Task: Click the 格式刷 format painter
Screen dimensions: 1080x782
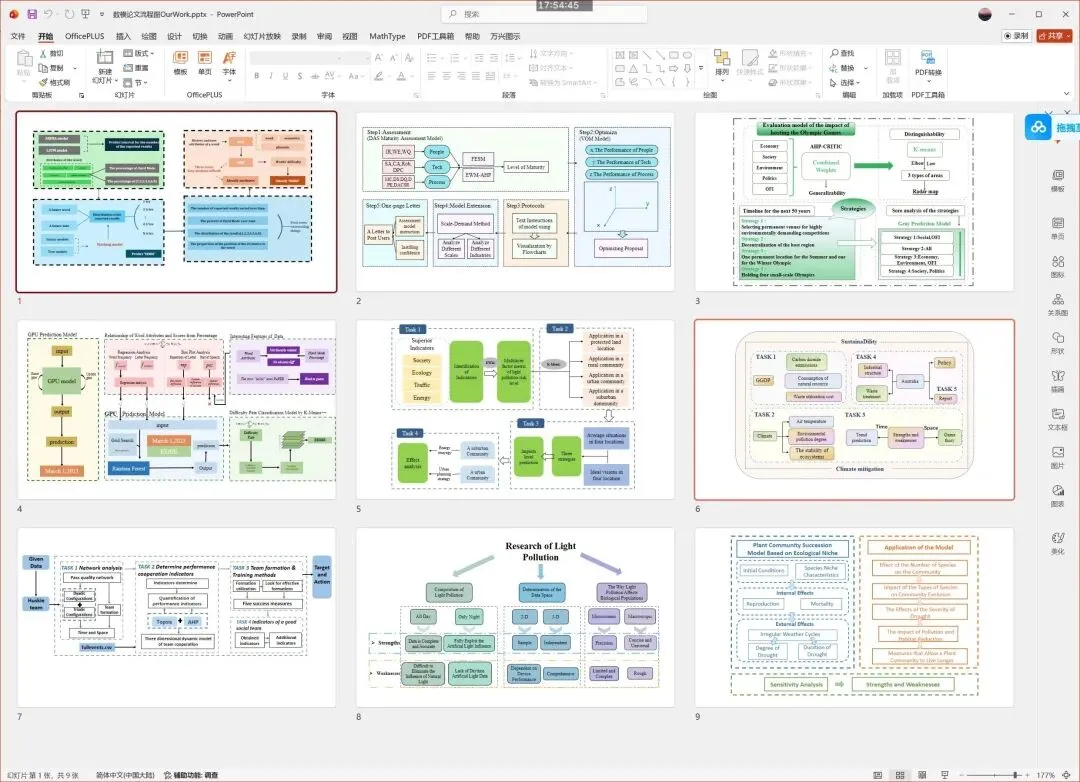Action: (x=54, y=82)
